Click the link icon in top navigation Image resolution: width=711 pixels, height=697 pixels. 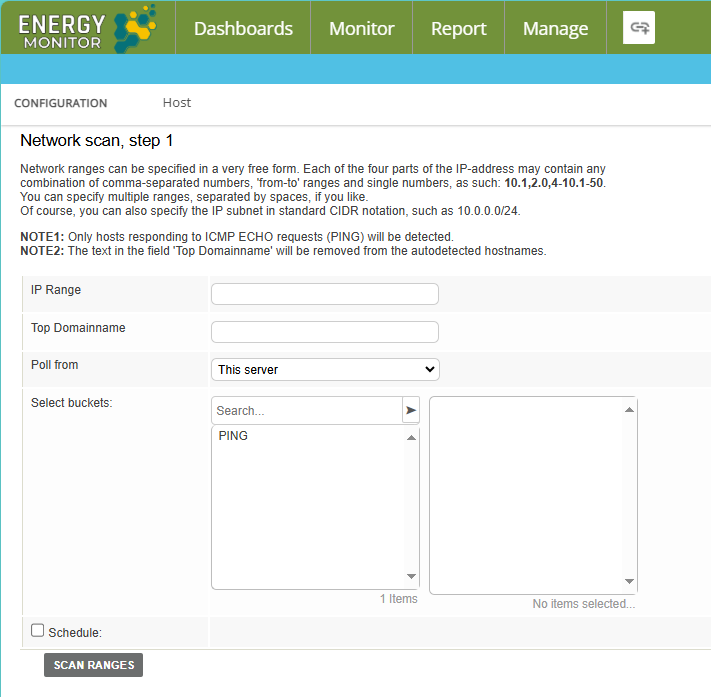[x=638, y=28]
